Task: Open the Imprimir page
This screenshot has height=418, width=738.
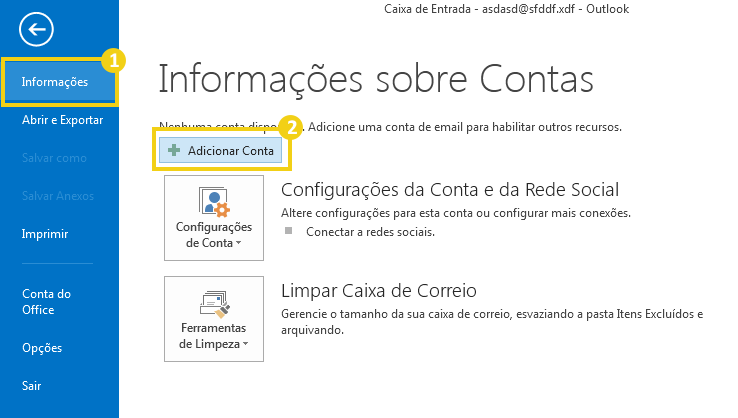Action: pyautogui.click(x=45, y=234)
